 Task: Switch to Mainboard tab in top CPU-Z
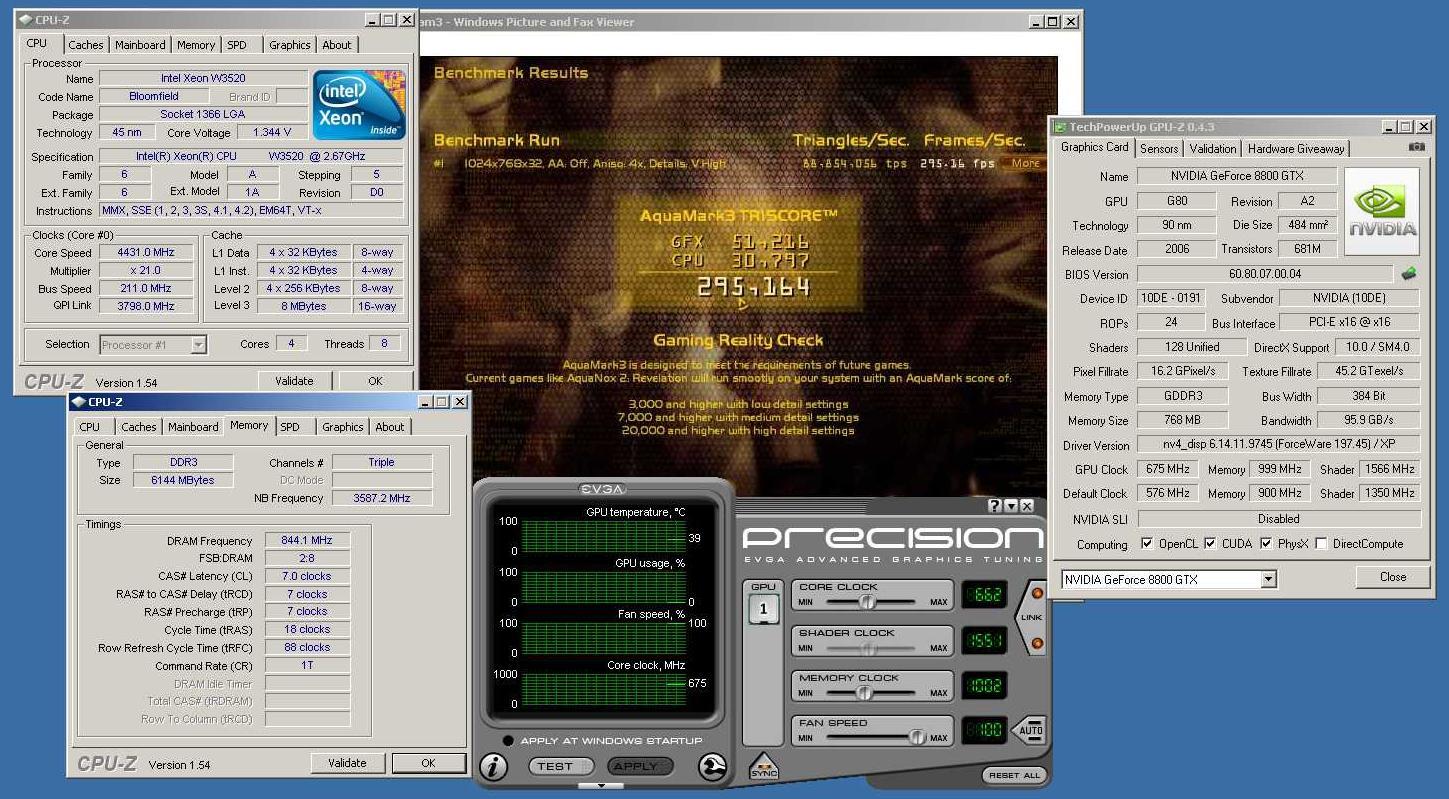[x=140, y=45]
